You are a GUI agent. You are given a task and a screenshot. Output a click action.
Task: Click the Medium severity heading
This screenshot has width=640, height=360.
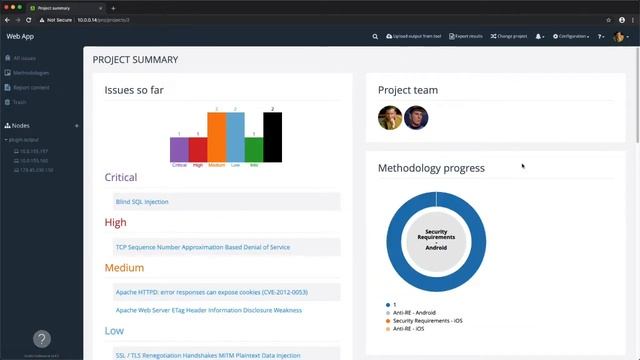[124, 268]
